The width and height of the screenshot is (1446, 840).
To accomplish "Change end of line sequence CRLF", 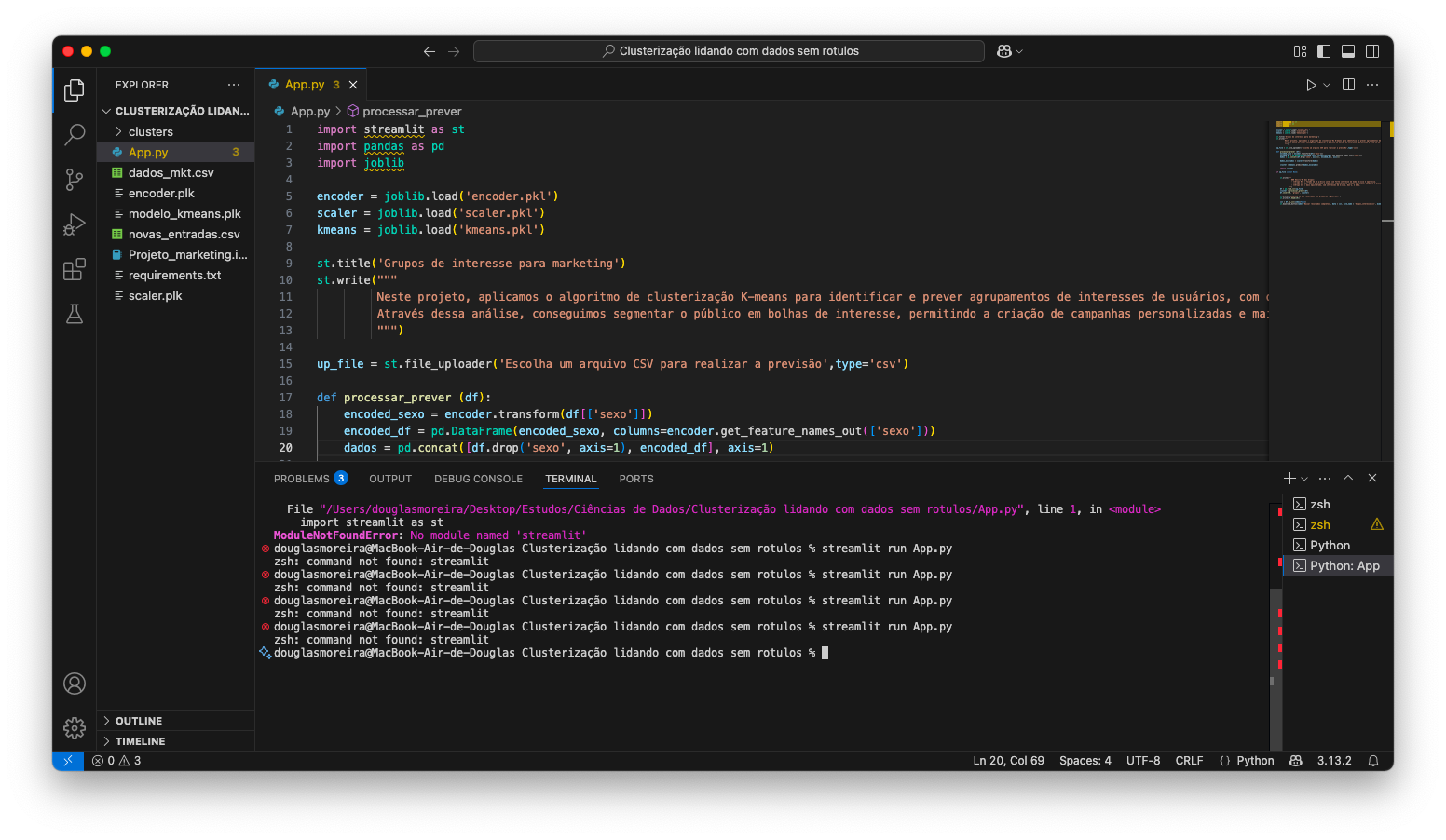I will 1189,761.
